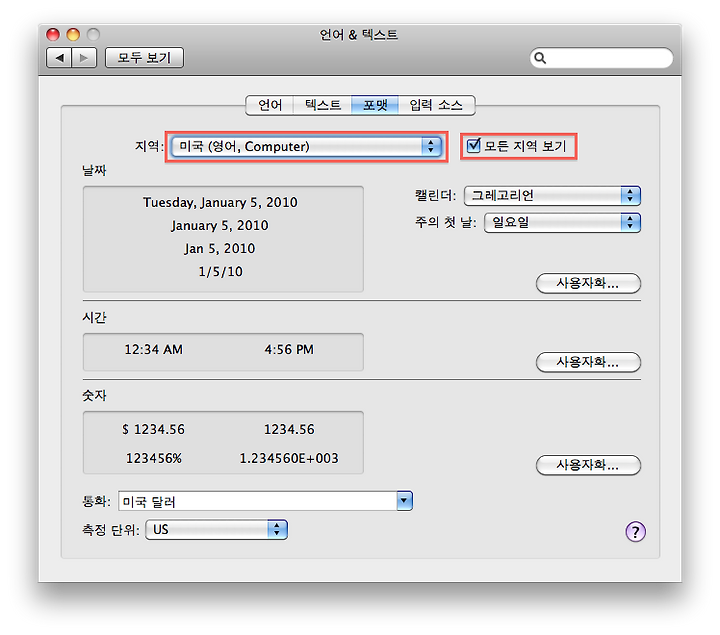
Task: Click in the search text field
Action: tap(602, 58)
